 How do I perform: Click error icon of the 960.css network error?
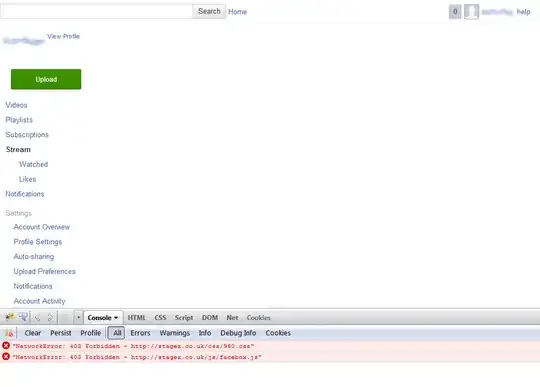pos(6,345)
